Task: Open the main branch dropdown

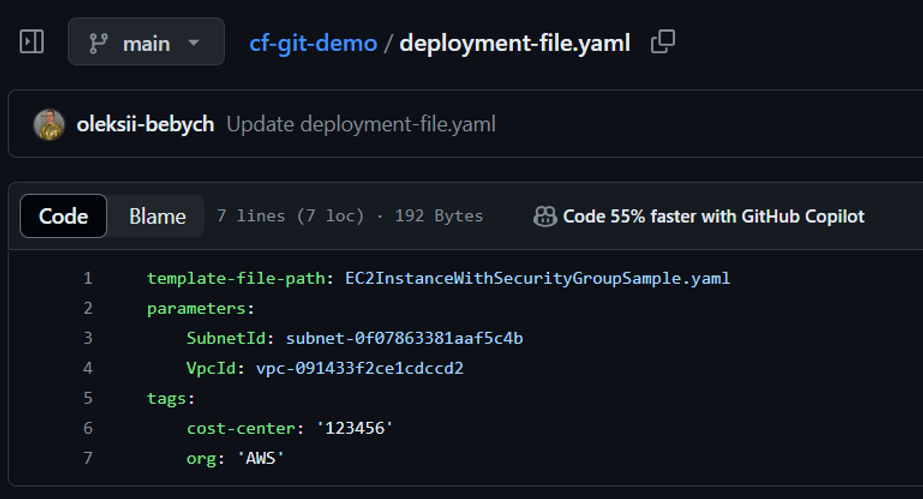Action: point(146,41)
